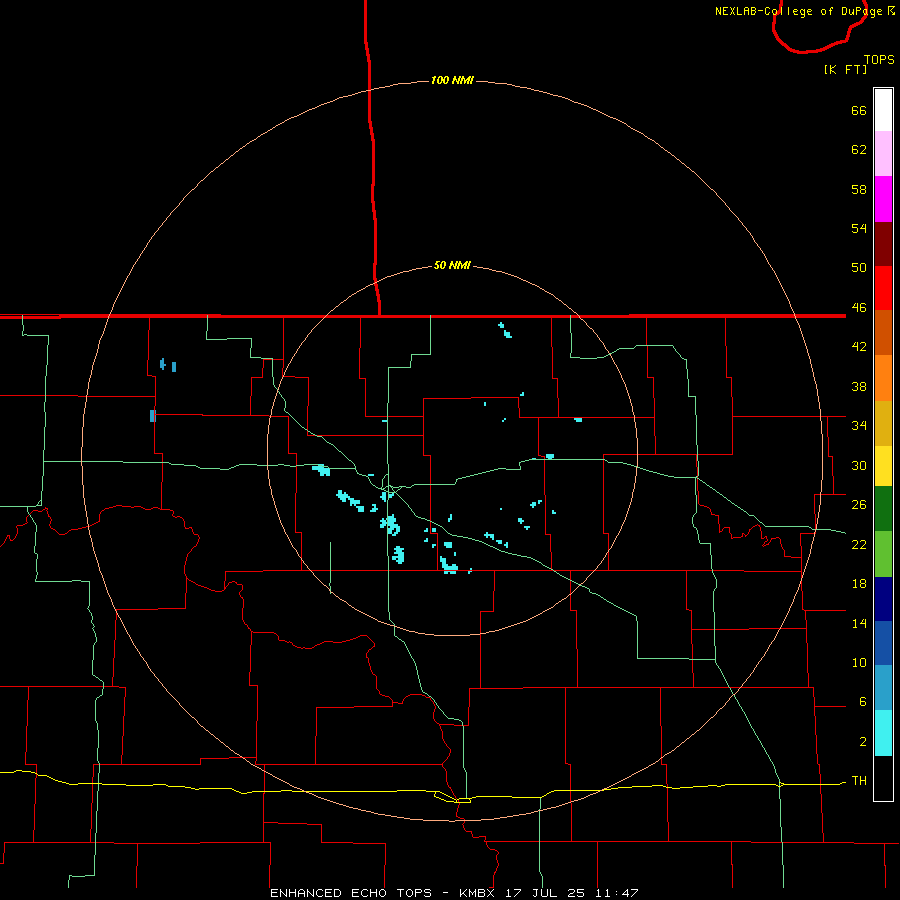Click the TH threshold label on the scale
The width and height of the screenshot is (900, 900).
(x=859, y=781)
